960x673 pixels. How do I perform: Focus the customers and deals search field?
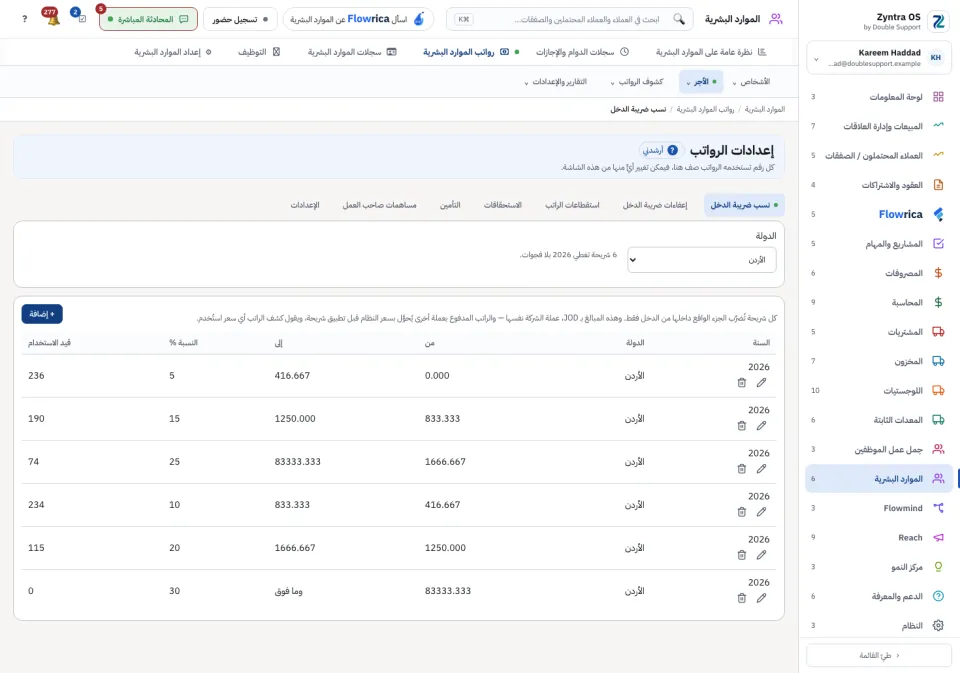[569, 19]
